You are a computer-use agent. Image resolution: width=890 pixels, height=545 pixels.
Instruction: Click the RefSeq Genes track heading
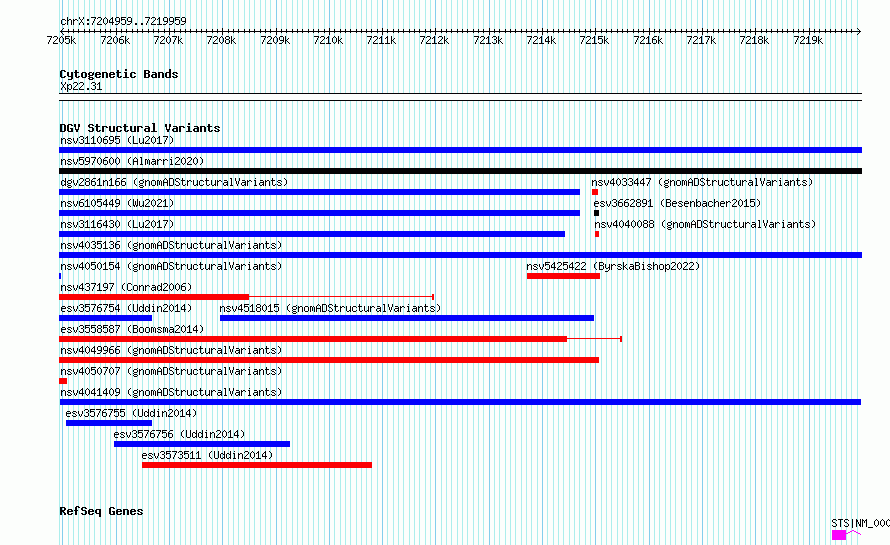tap(101, 511)
